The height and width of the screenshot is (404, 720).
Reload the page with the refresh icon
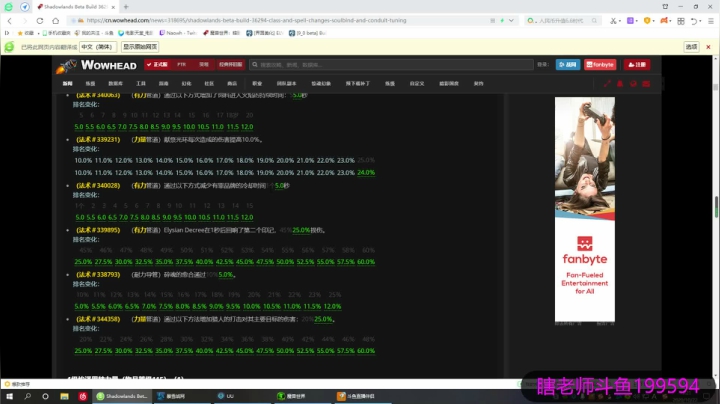point(40,21)
